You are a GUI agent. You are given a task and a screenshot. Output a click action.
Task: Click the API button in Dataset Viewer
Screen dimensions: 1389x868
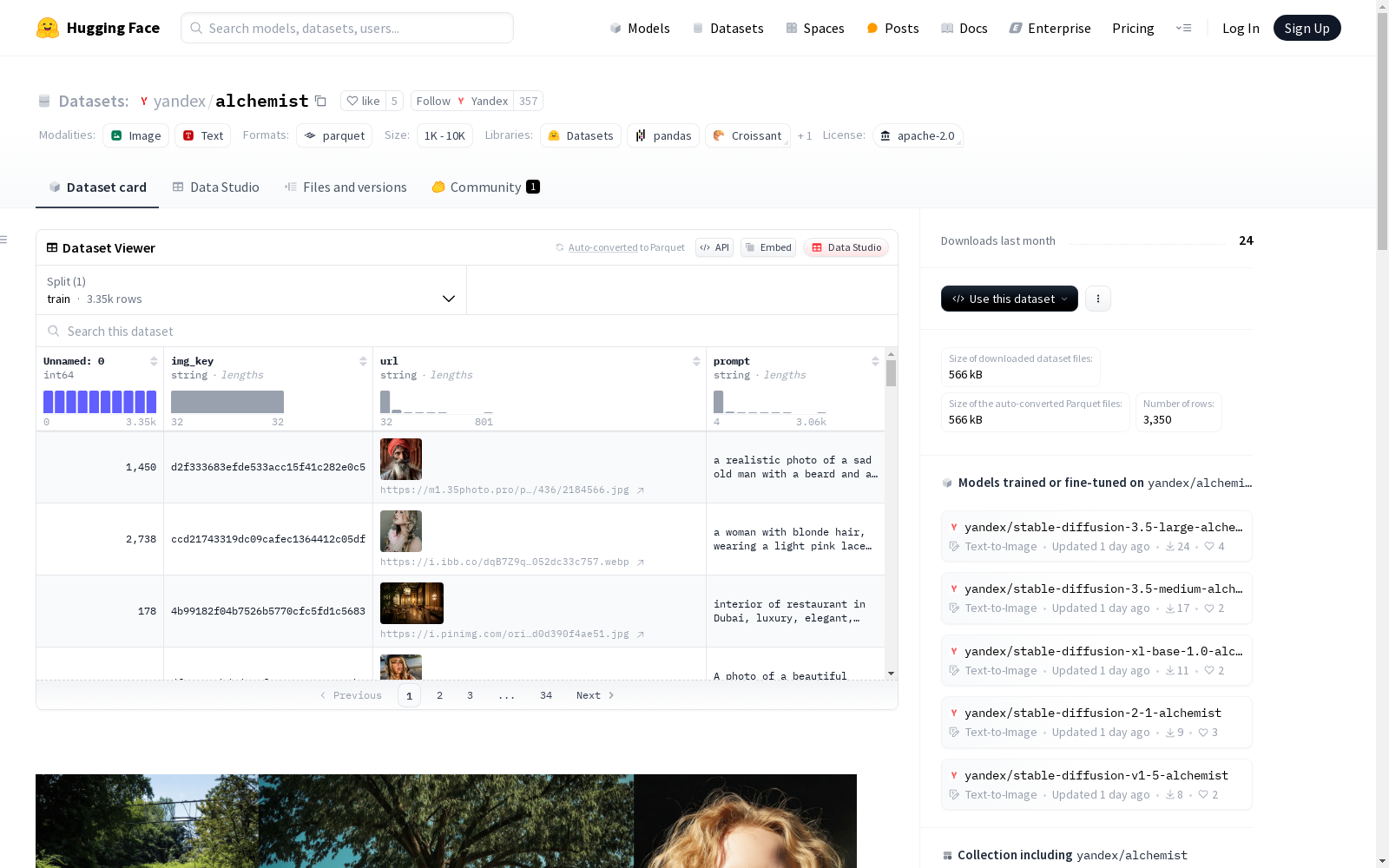coord(714,247)
